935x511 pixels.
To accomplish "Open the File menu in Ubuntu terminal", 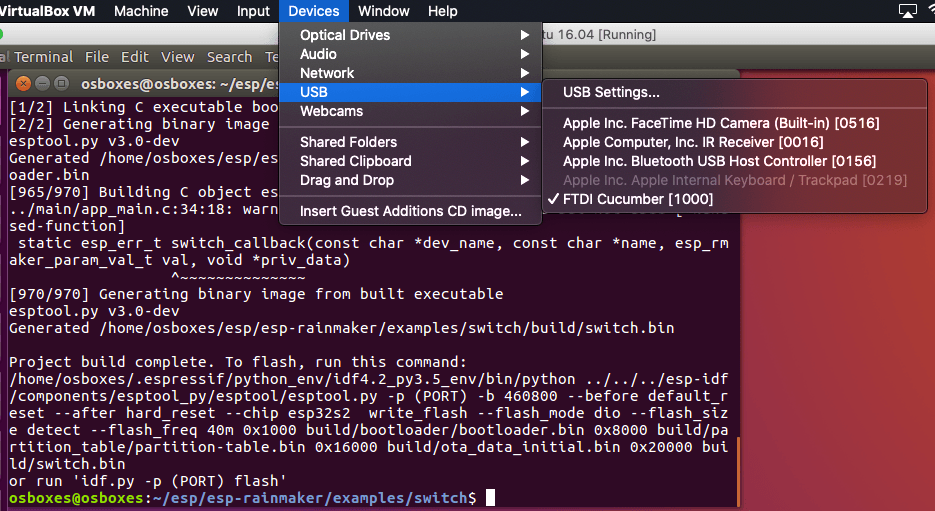I will pyautogui.click(x=97, y=57).
